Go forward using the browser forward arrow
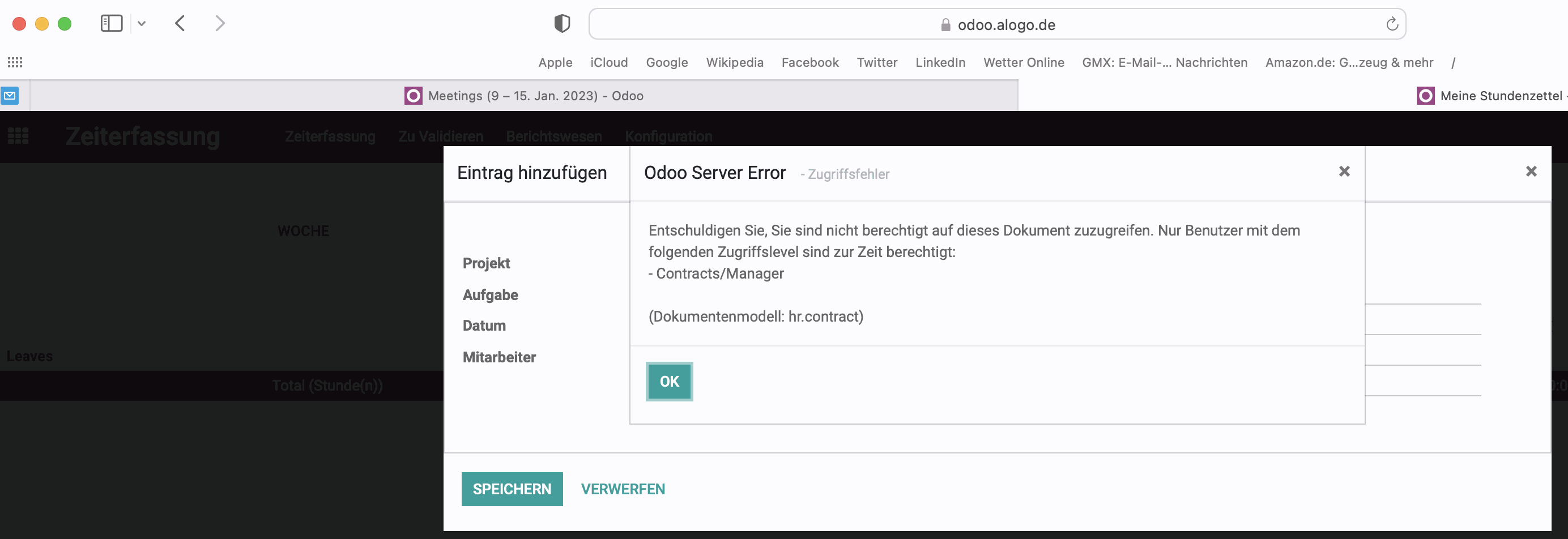This screenshot has width=1568, height=539. [x=220, y=24]
